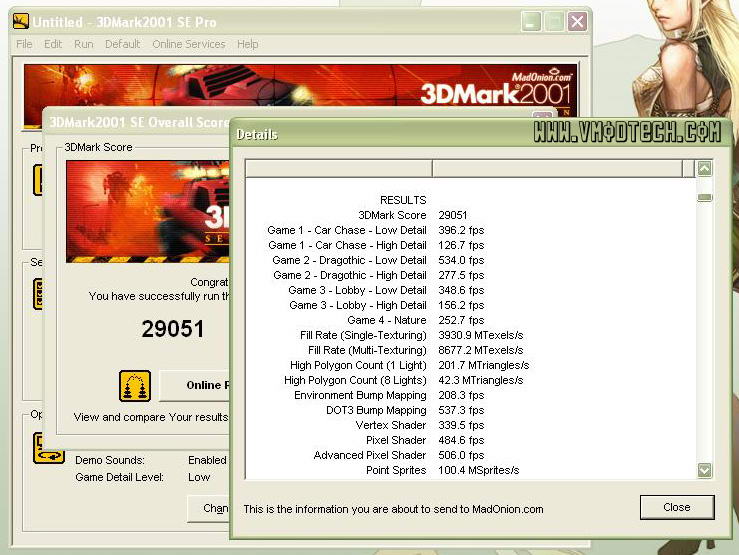739x555 pixels.
Task: Click the yellow options icon beside Demo Sounds
Action: [49, 448]
